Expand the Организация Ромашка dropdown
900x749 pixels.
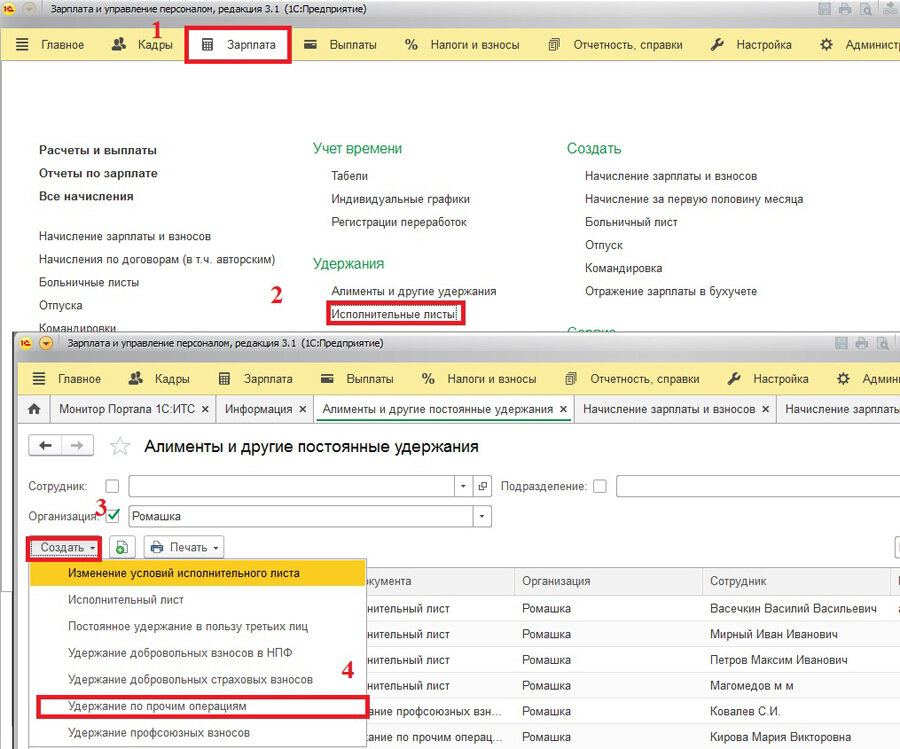(x=482, y=516)
